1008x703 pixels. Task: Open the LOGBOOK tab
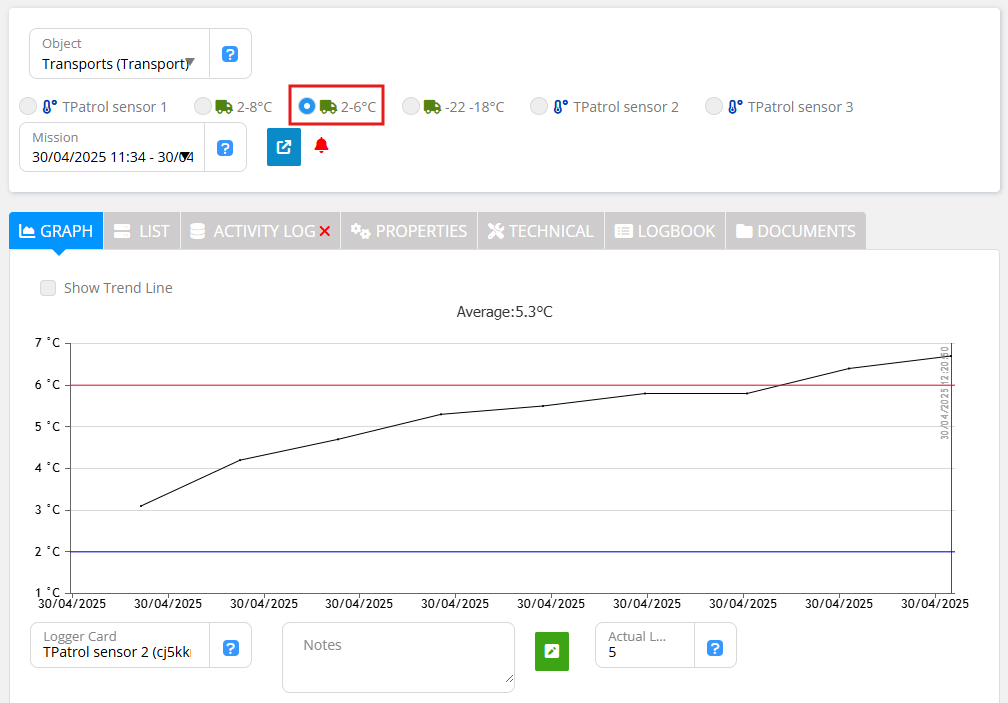pos(665,231)
